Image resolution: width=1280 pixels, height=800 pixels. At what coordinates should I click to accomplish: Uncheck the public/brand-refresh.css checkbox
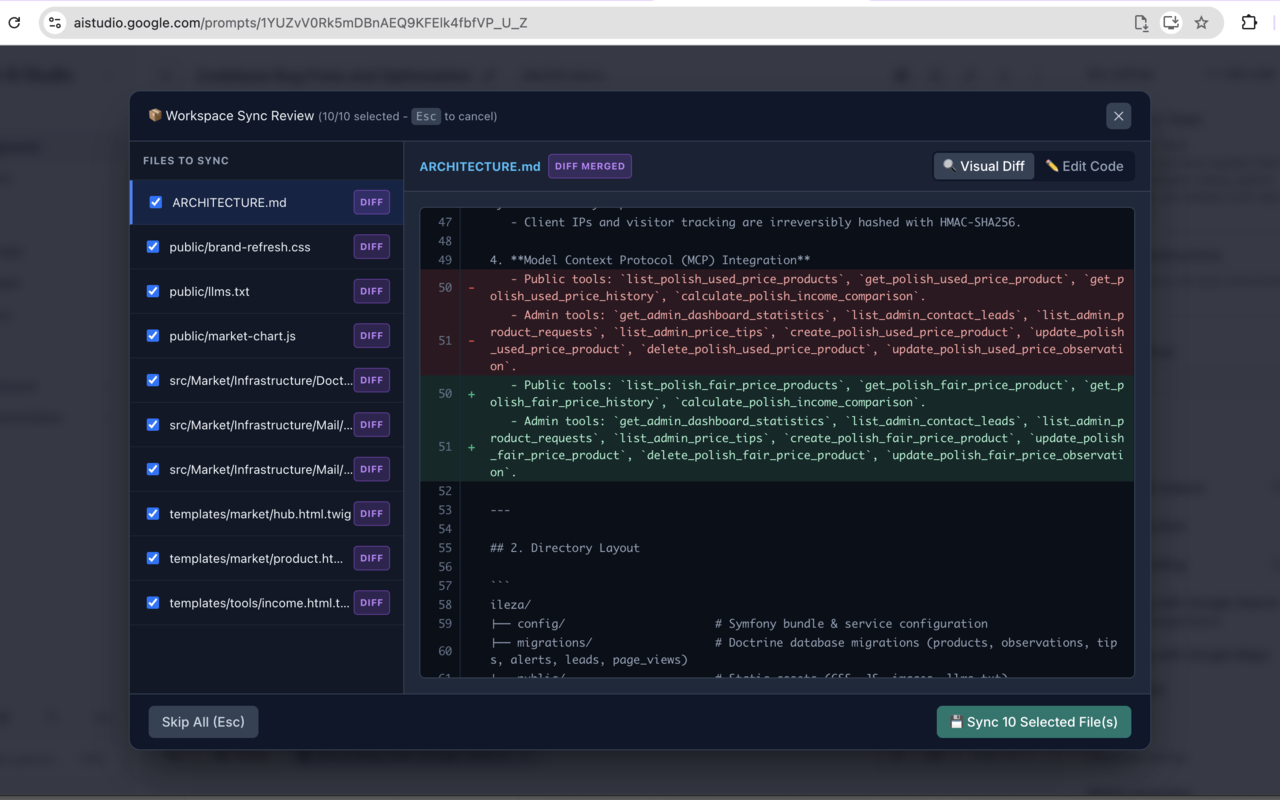tap(153, 246)
